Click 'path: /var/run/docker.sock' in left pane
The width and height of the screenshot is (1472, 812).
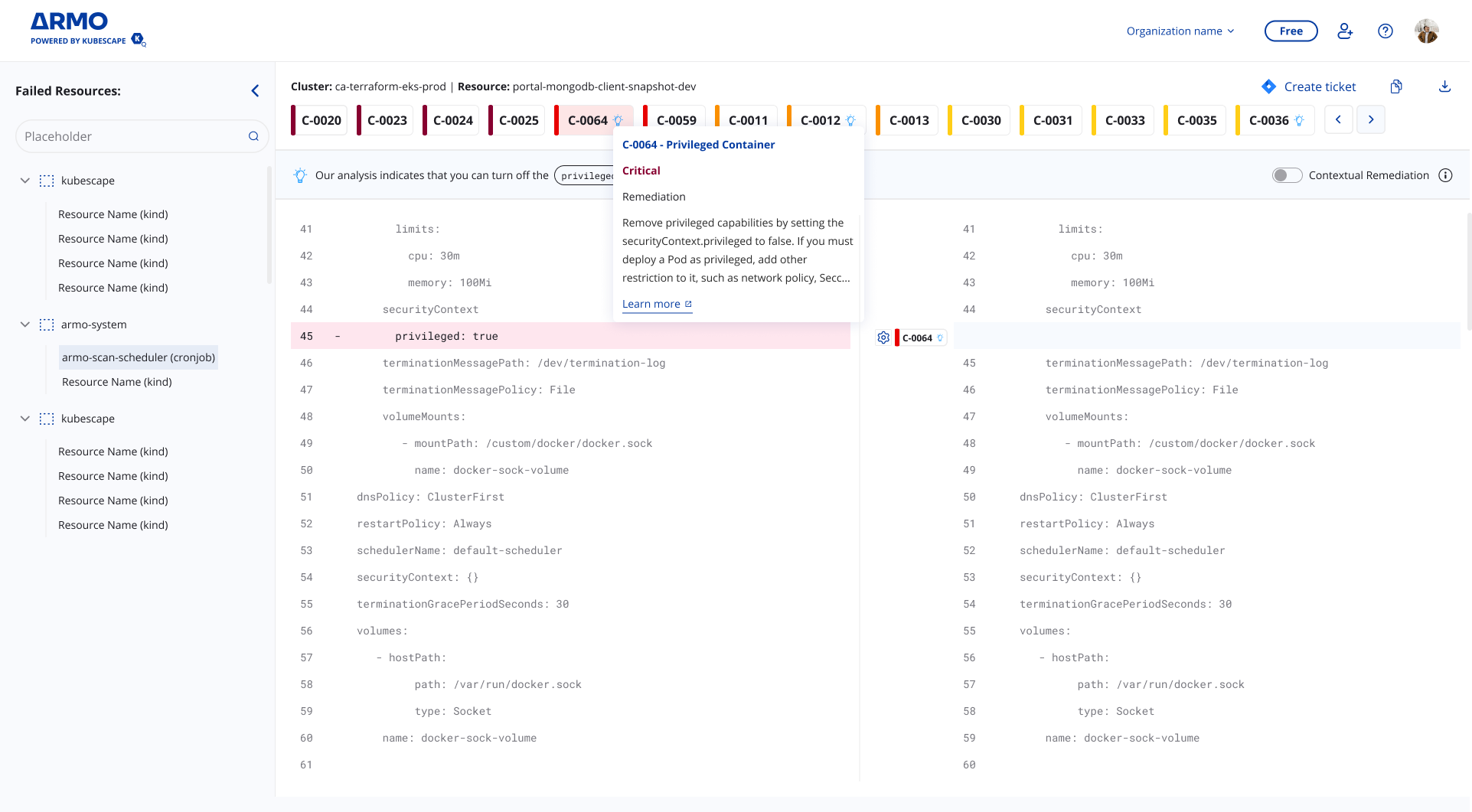[x=498, y=684]
